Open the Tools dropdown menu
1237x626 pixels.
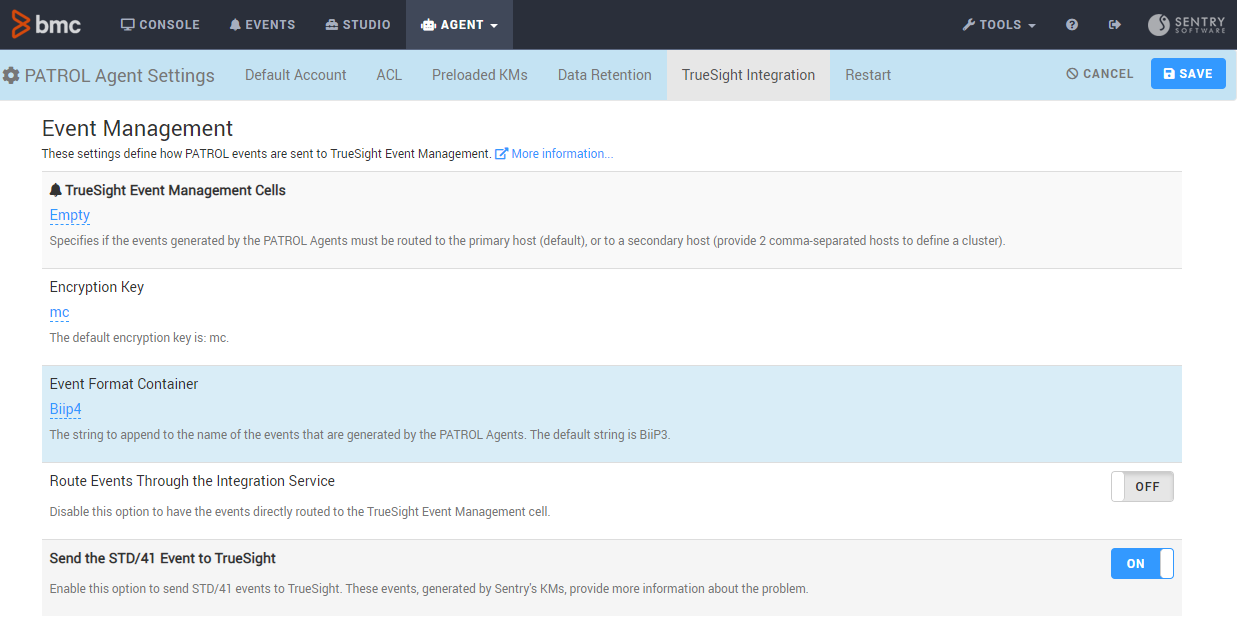(998, 25)
